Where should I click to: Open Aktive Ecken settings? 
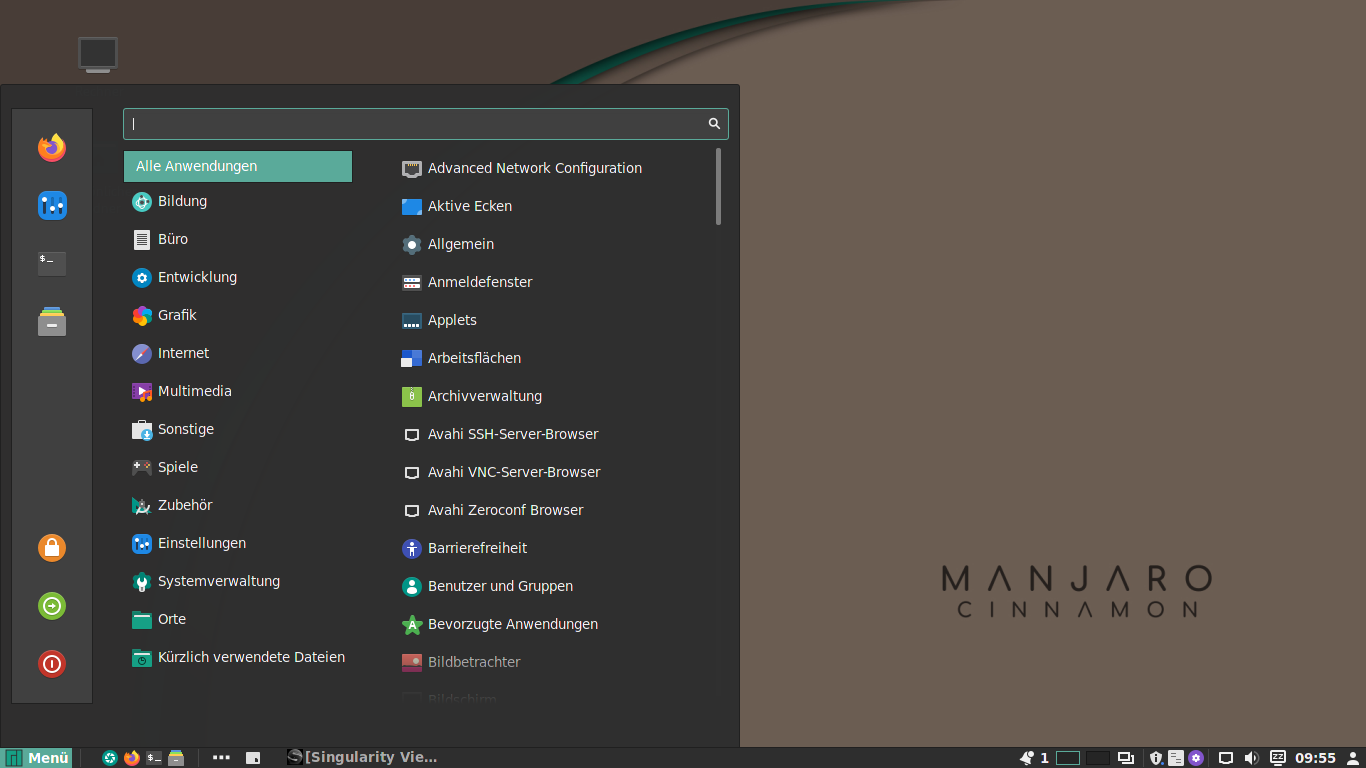click(x=552, y=206)
